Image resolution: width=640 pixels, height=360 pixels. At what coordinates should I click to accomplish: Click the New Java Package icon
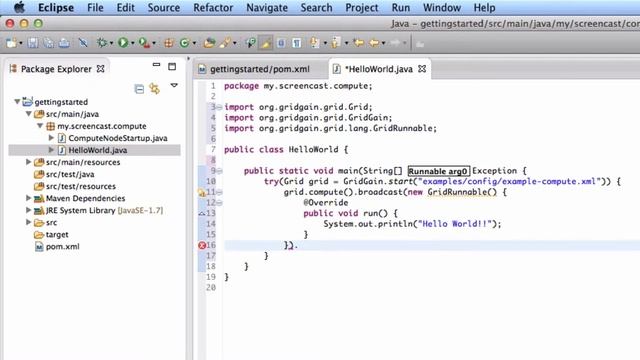169,43
